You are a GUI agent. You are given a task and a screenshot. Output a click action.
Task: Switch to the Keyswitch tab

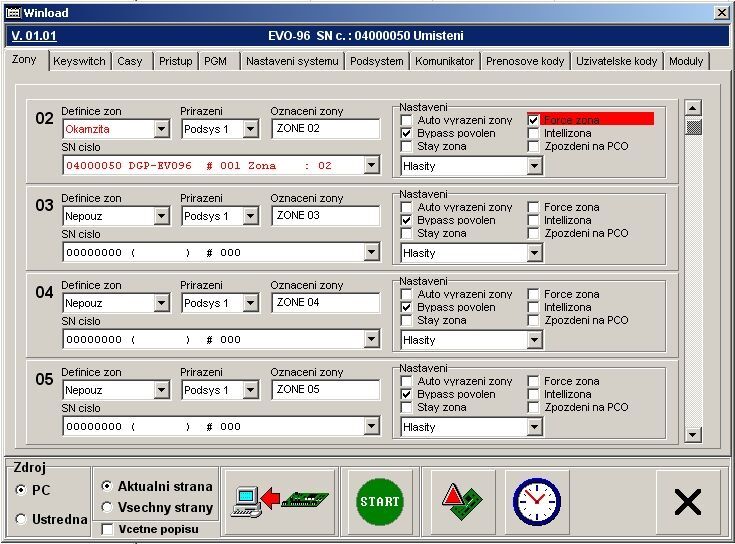tap(79, 61)
